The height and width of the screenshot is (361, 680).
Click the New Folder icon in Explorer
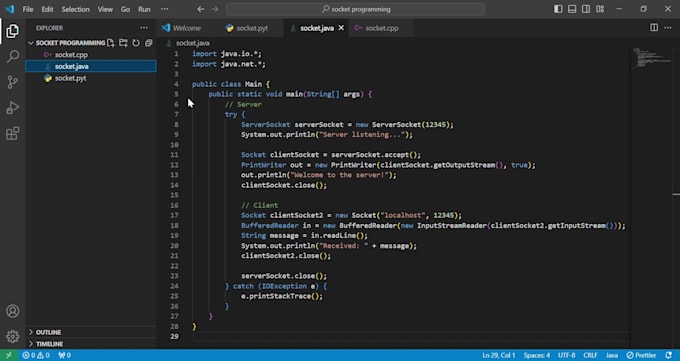pyautogui.click(x=124, y=43)
